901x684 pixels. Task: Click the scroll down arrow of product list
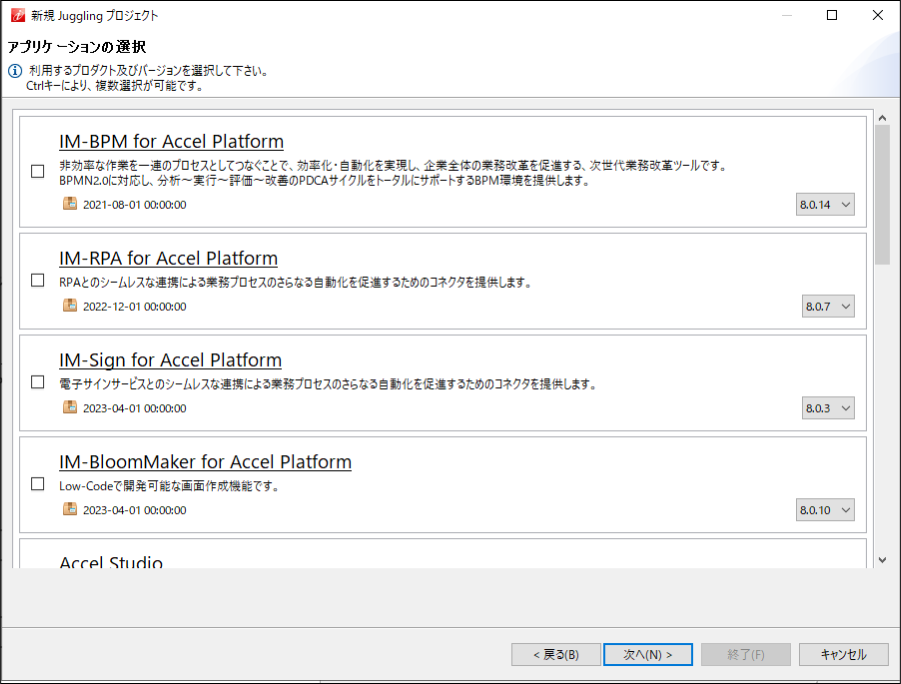pos(882,560)
